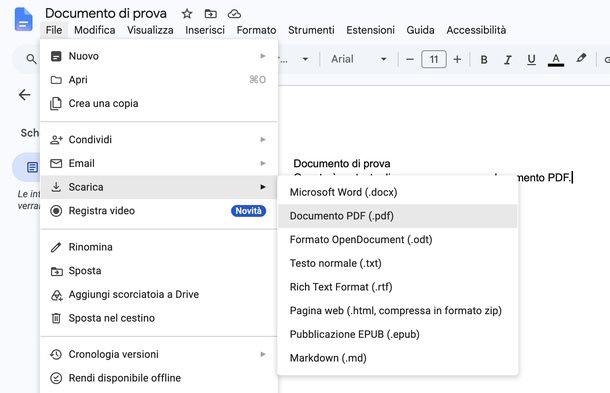
Task: Click the Novità badge
Action: [x=248, y=211]
